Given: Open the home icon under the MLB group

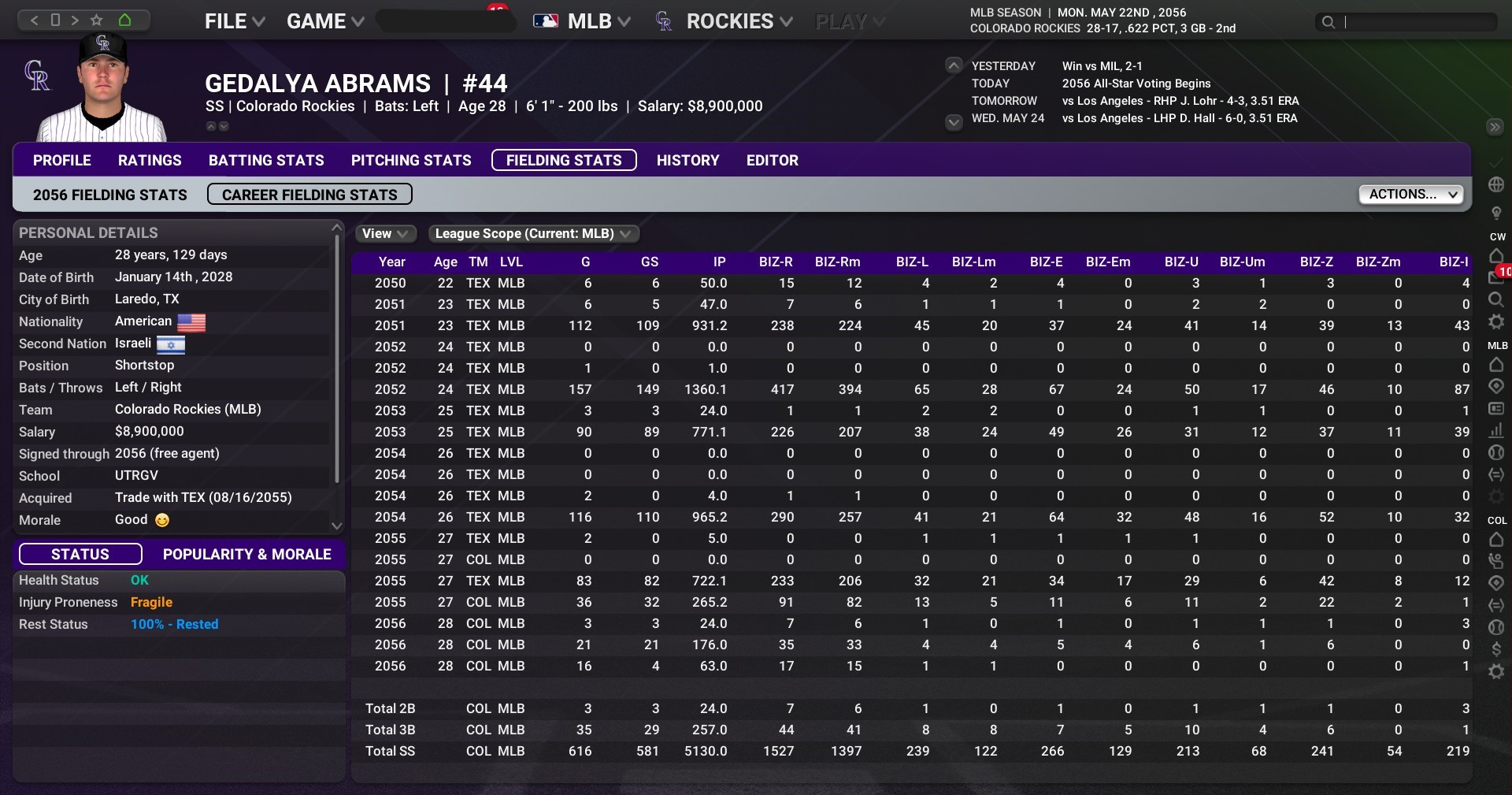Looking at the screenshot, I should (1496, 365).
